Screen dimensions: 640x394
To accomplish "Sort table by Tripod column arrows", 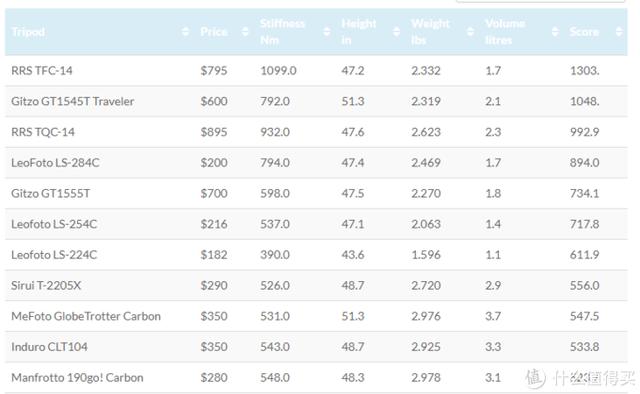I will (x=185, y=31).
